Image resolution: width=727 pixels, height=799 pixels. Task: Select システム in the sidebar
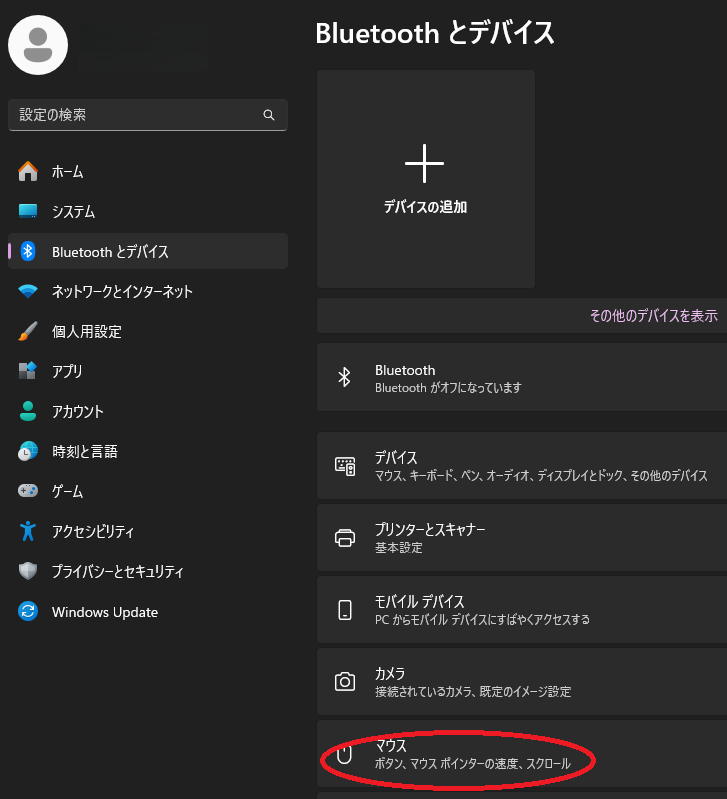(x=73, y=212)
